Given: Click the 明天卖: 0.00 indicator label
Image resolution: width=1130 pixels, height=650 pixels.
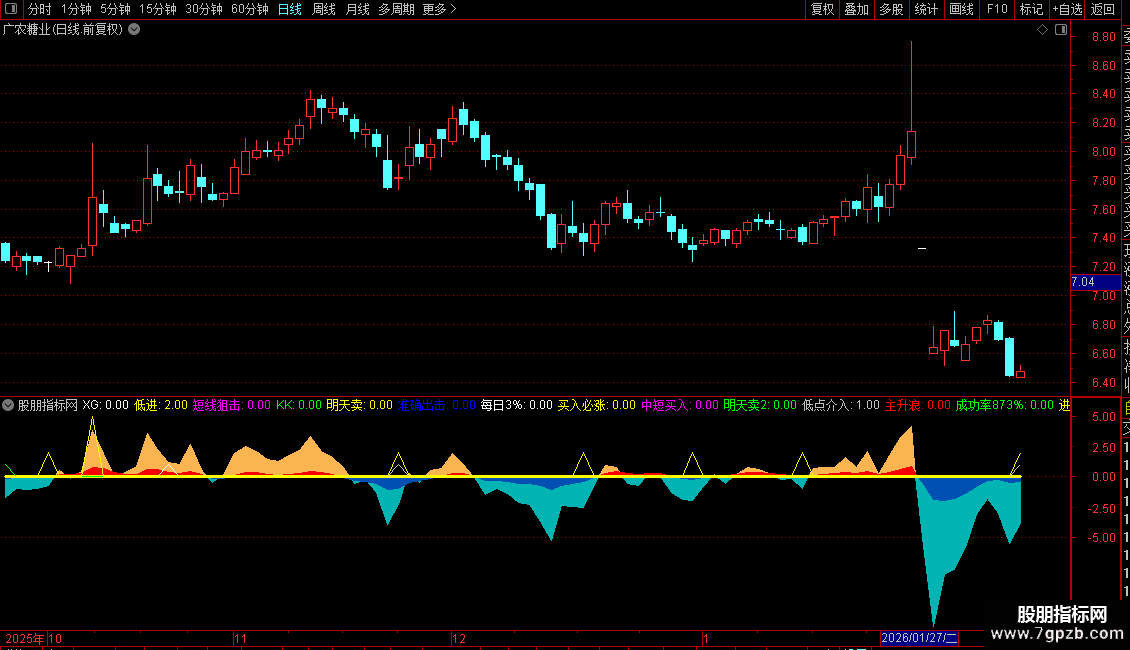Looking at the screenshot, I should point(360,405).
